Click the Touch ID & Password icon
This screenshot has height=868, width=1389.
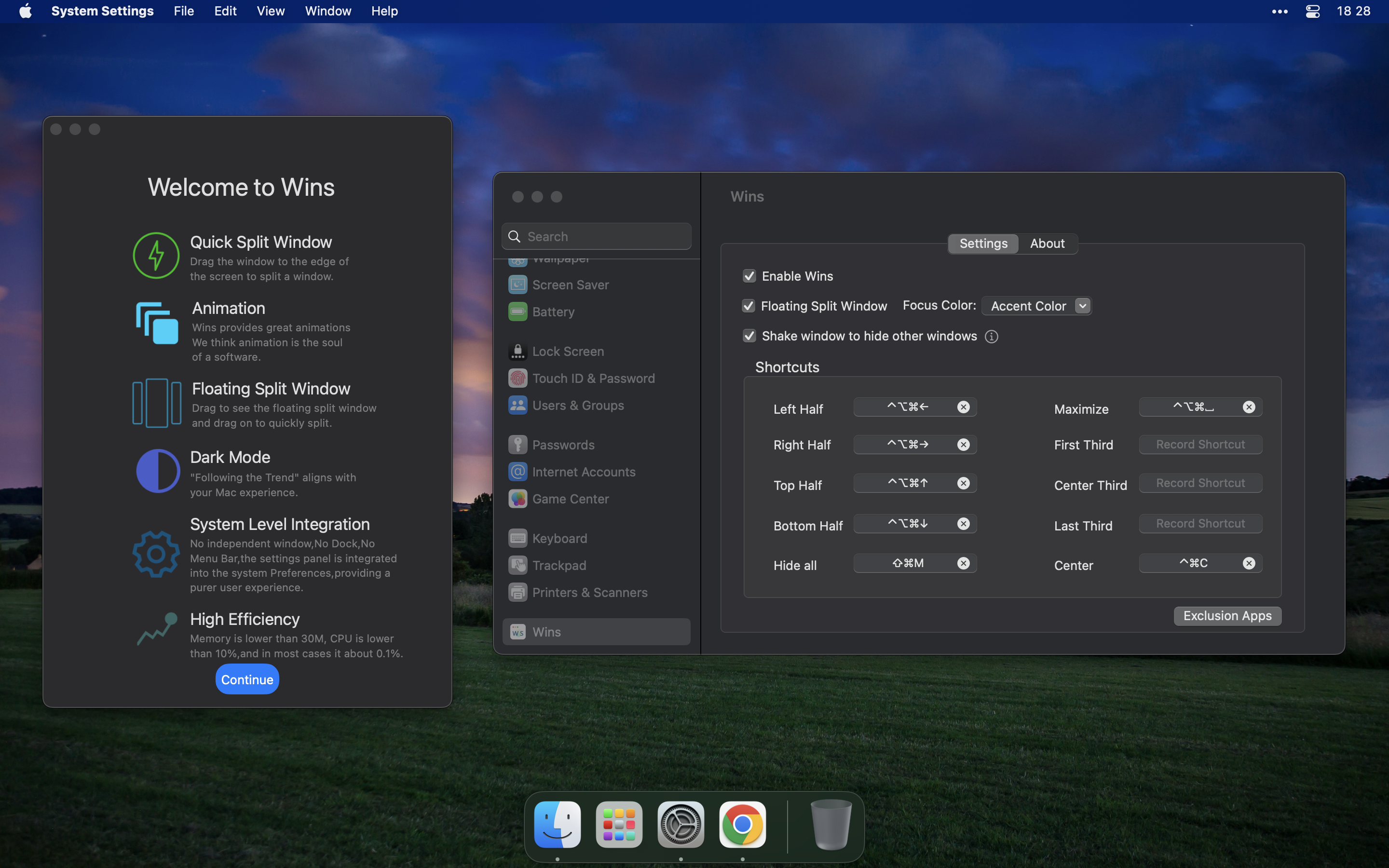(x=517, y=379)
